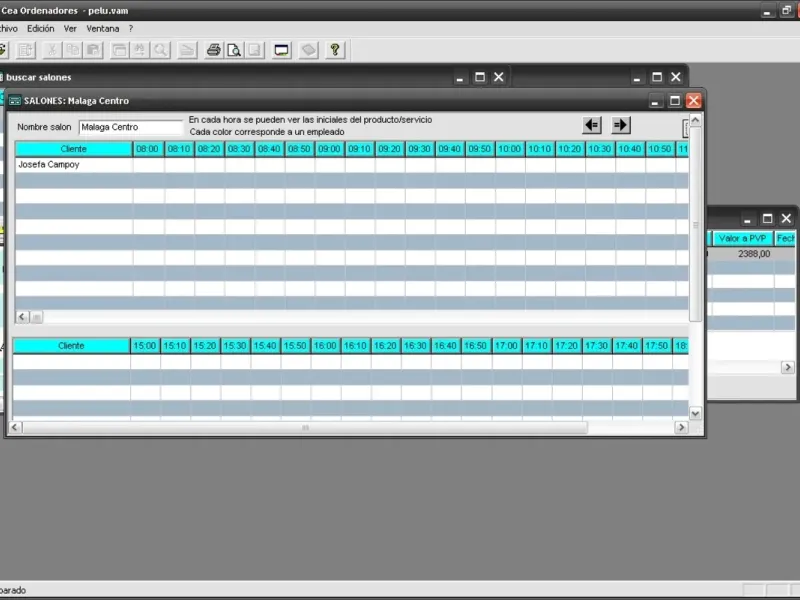This screenshot has height=600, width=800.
Task: Click the 10:00 time column header
Action: coord(510,149)
